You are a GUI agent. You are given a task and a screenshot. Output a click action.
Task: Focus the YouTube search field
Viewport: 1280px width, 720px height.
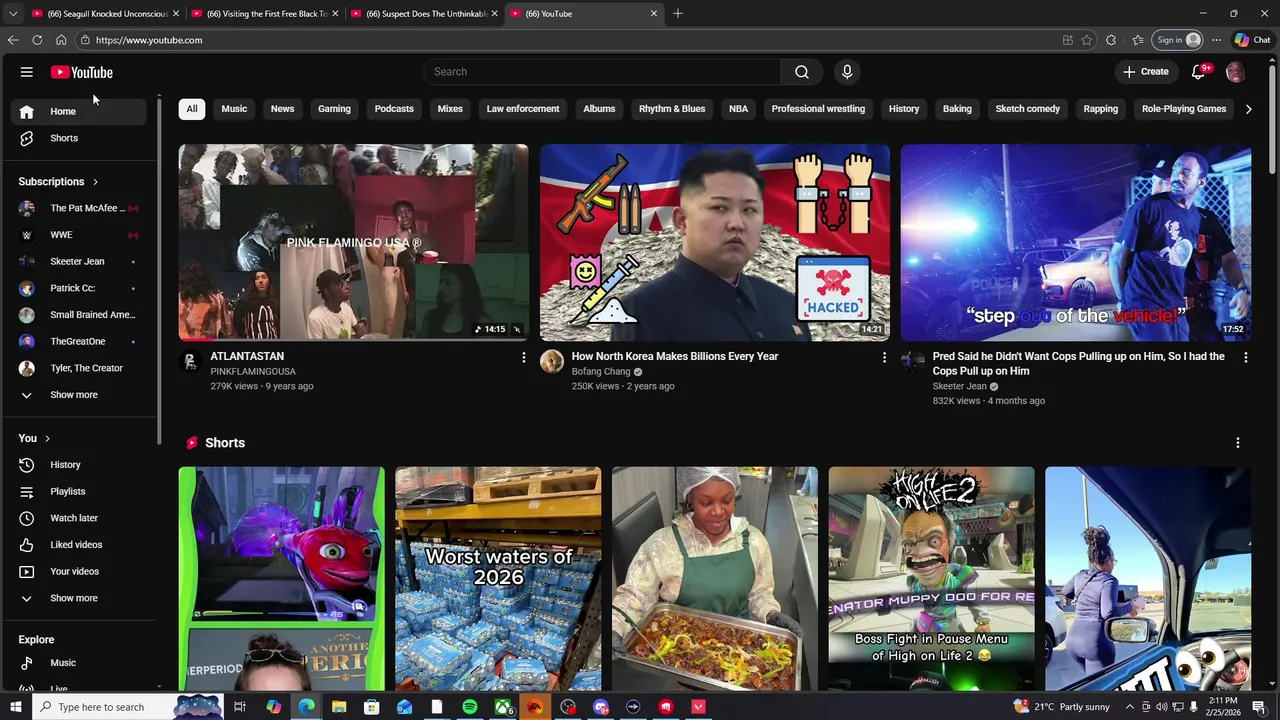[602, 72]
